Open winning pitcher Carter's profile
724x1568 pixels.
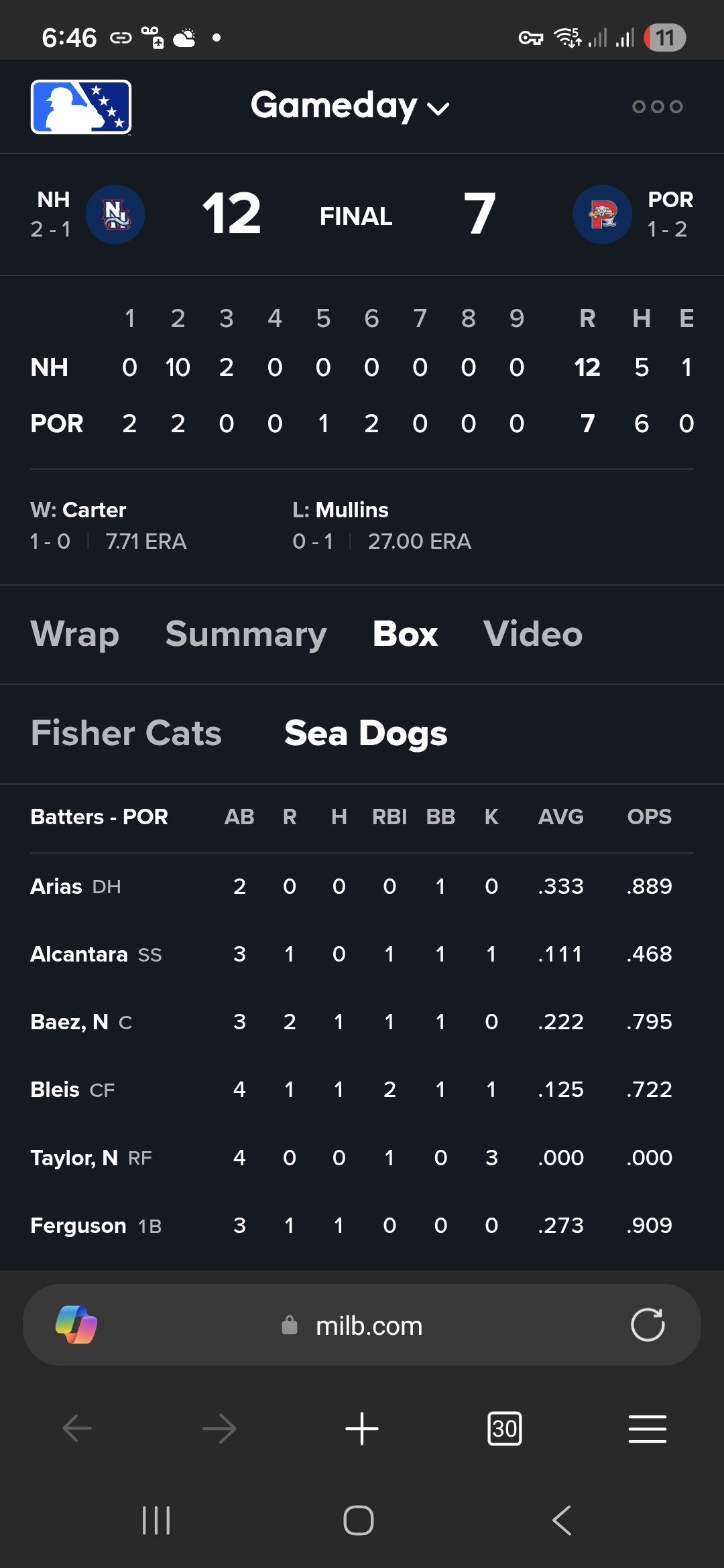coord(94,510)
